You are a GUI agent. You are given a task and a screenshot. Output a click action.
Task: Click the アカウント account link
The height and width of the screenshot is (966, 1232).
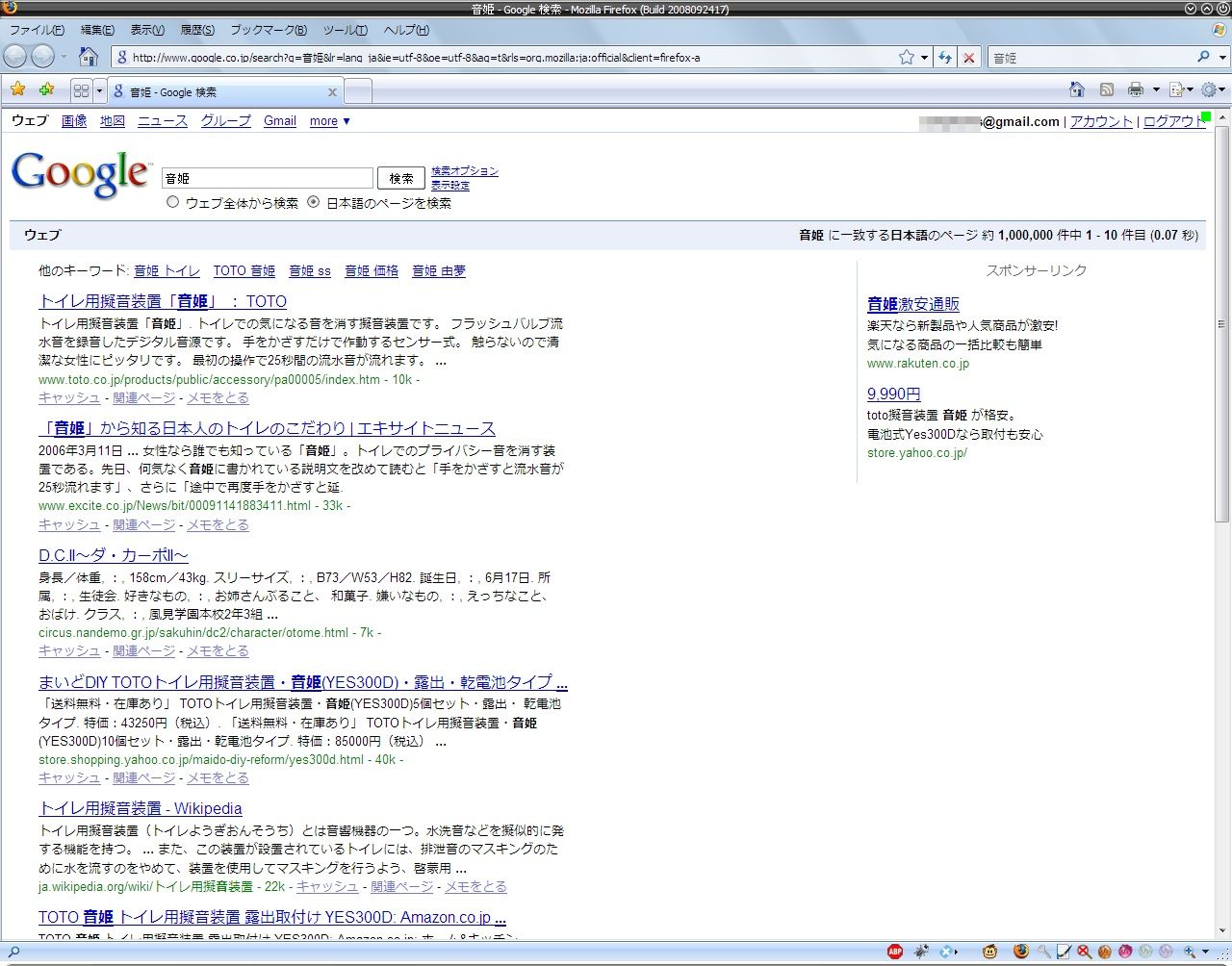1101,121
